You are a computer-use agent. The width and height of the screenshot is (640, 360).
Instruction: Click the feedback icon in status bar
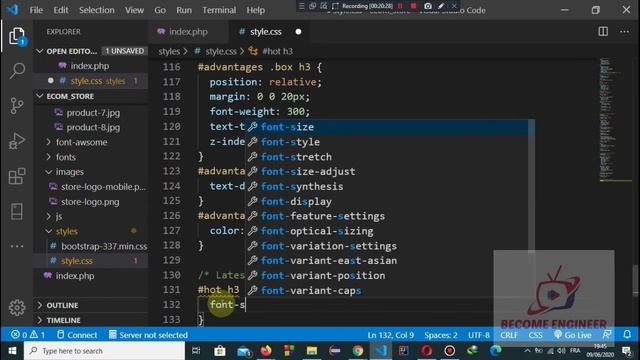click(x=607, y=335)
